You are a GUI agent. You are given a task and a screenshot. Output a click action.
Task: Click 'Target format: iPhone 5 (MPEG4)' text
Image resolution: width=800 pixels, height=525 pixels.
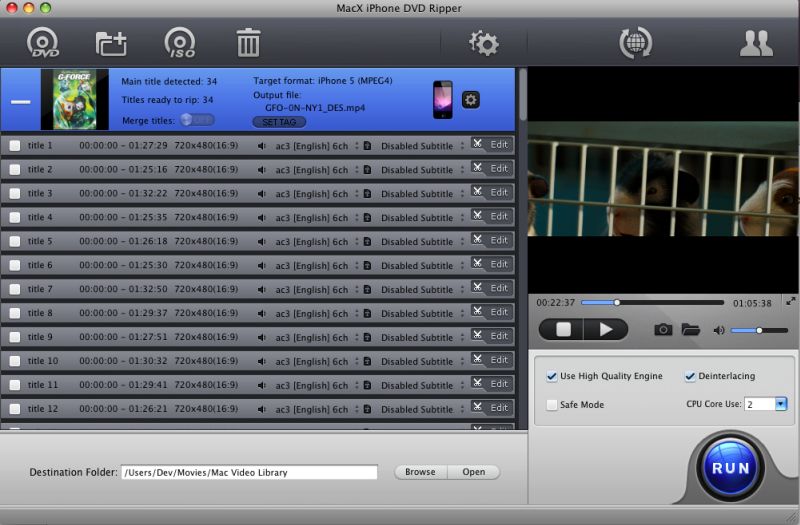click(x=322, y=81)
